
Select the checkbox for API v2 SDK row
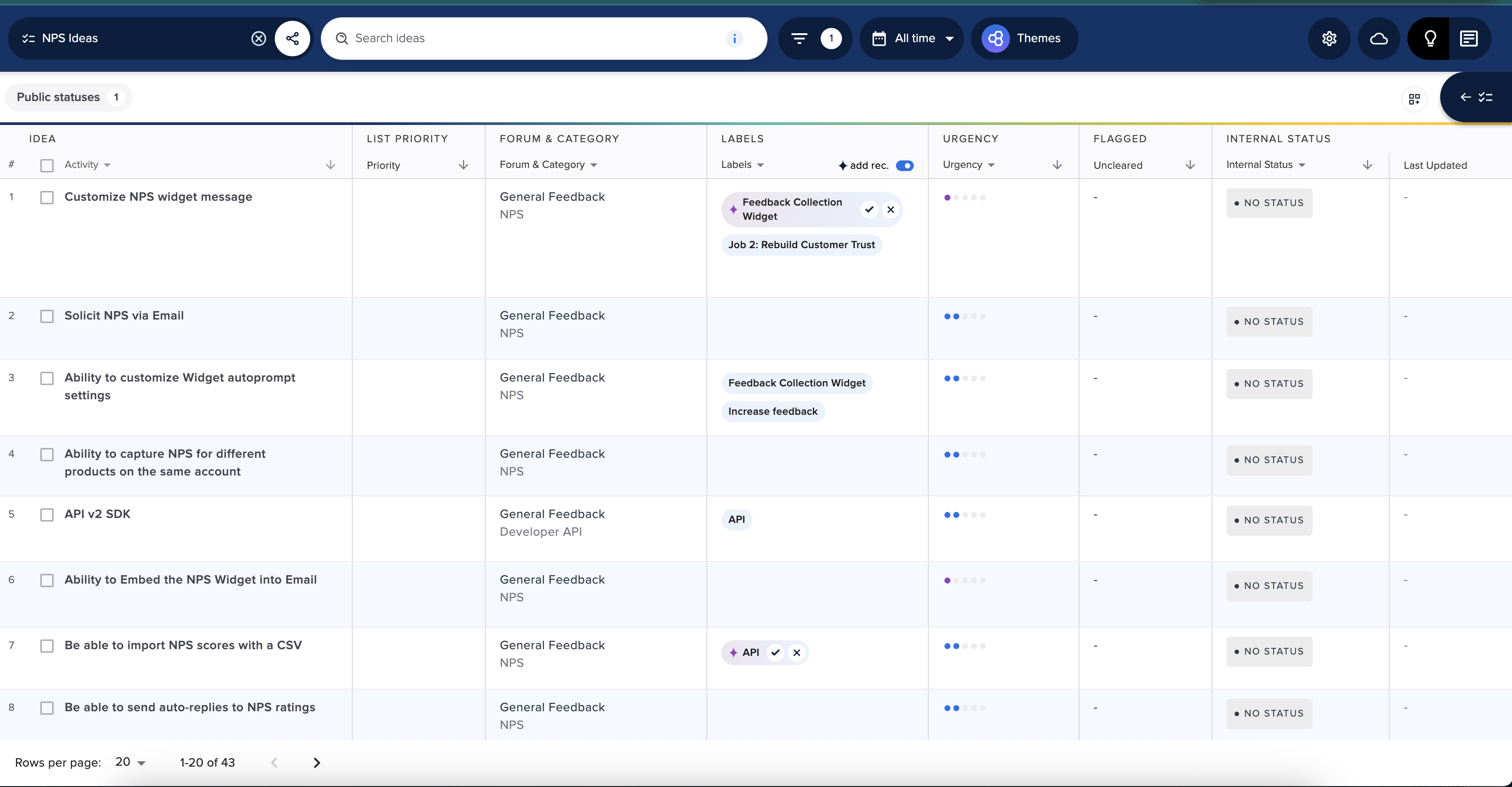coord(47,514)
